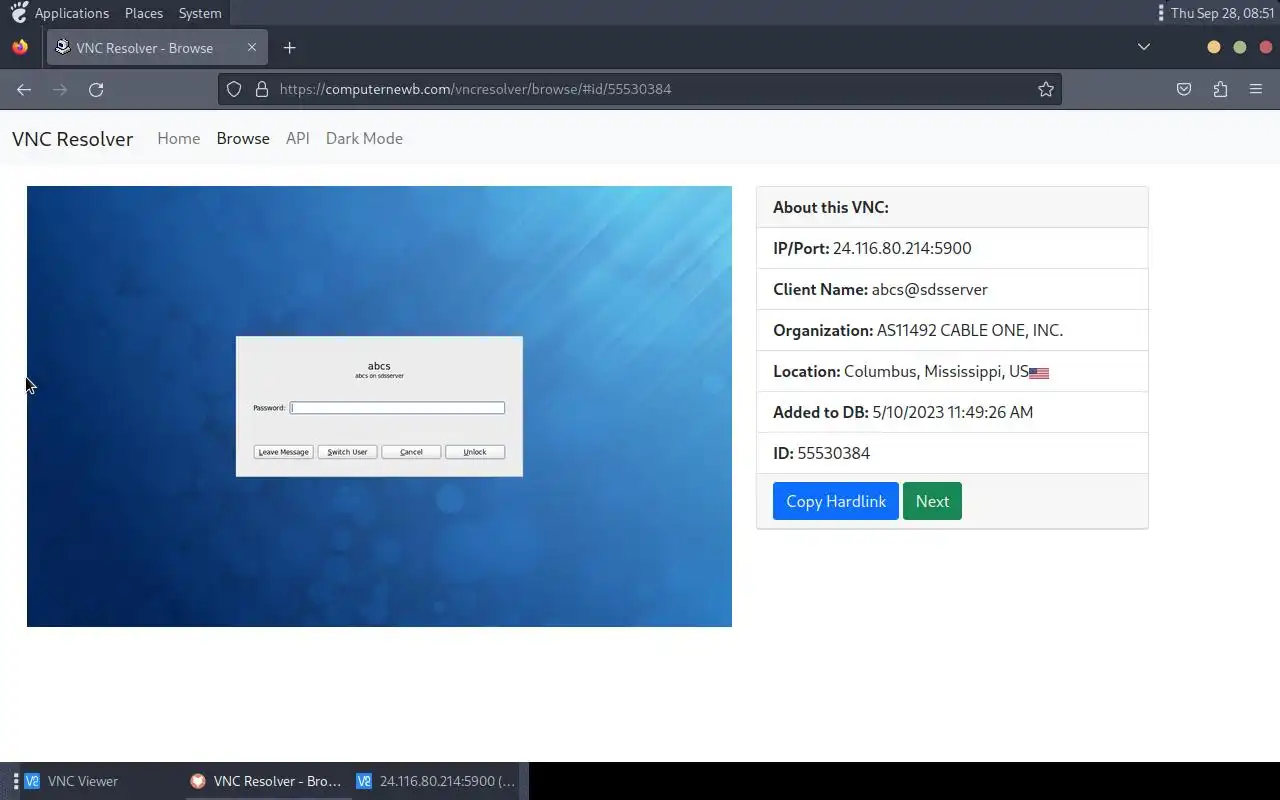
Task: Go back with the browser back arrow
Action: [24, 89]
